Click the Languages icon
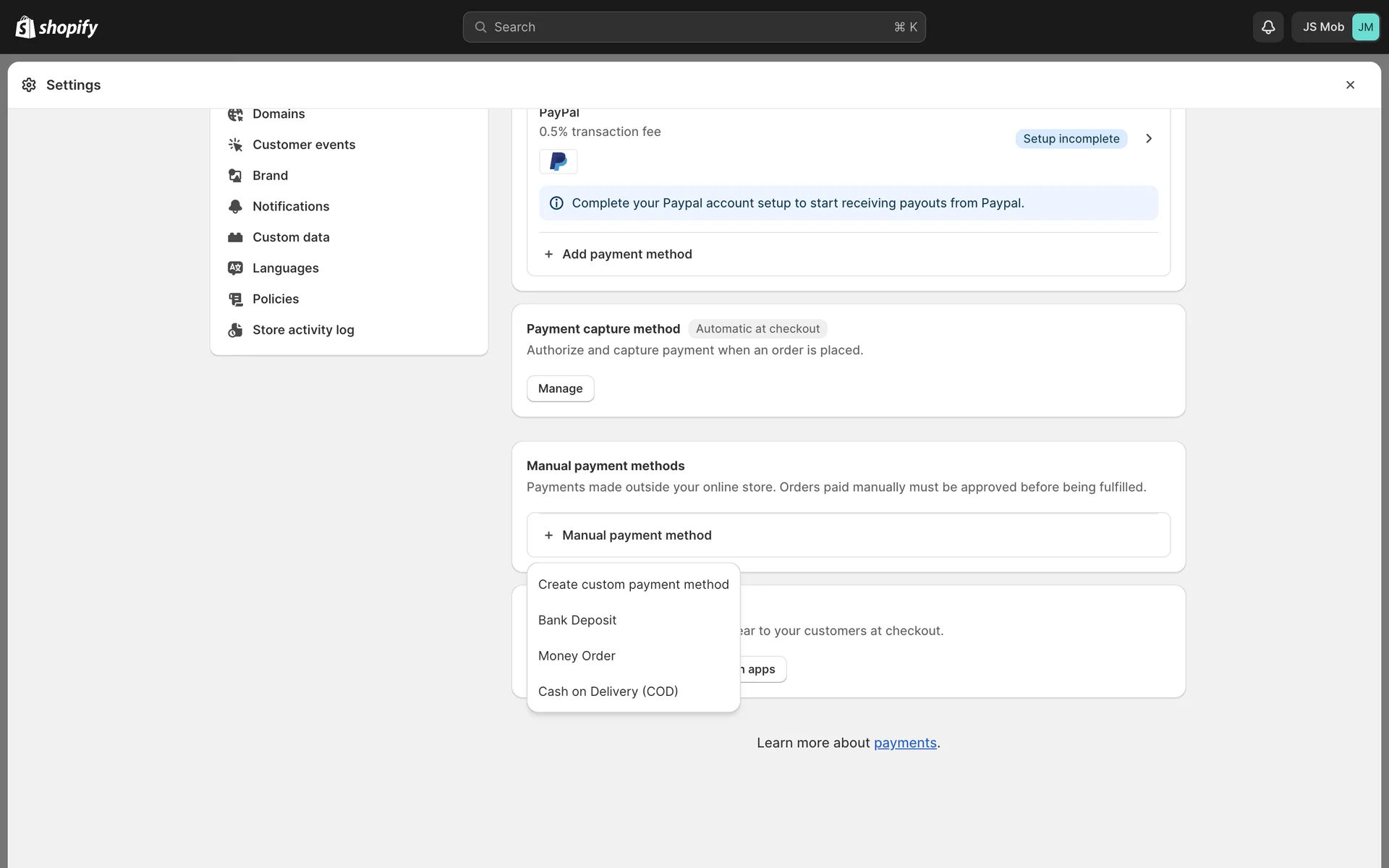The width and height of the screenshot is (1389, 868). [235, 268]
